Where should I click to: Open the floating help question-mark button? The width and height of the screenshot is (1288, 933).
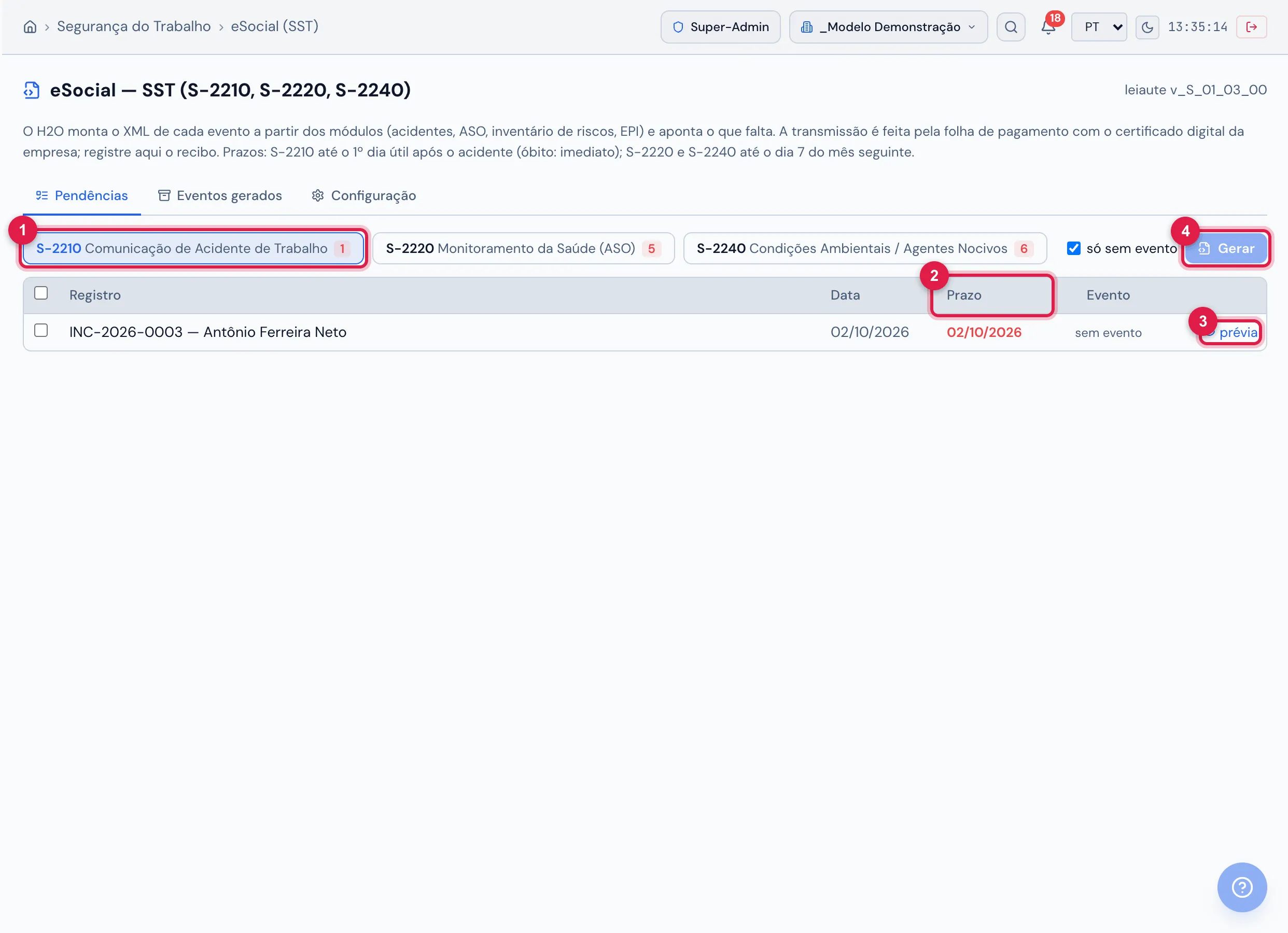(x=1241, y=887)
